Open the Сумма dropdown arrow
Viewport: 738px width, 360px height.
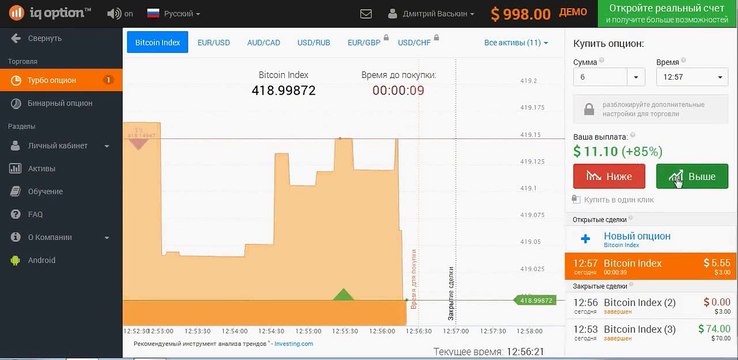coord(636,77)
